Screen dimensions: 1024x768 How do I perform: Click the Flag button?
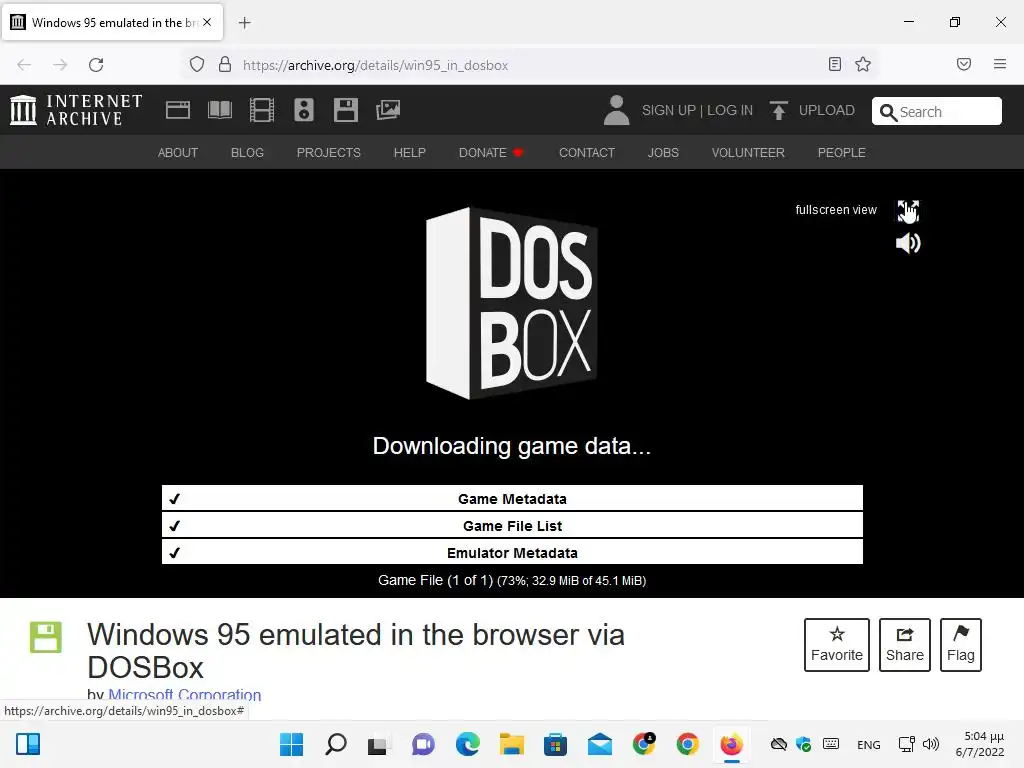pyautogui.click(x=961, y=645)
